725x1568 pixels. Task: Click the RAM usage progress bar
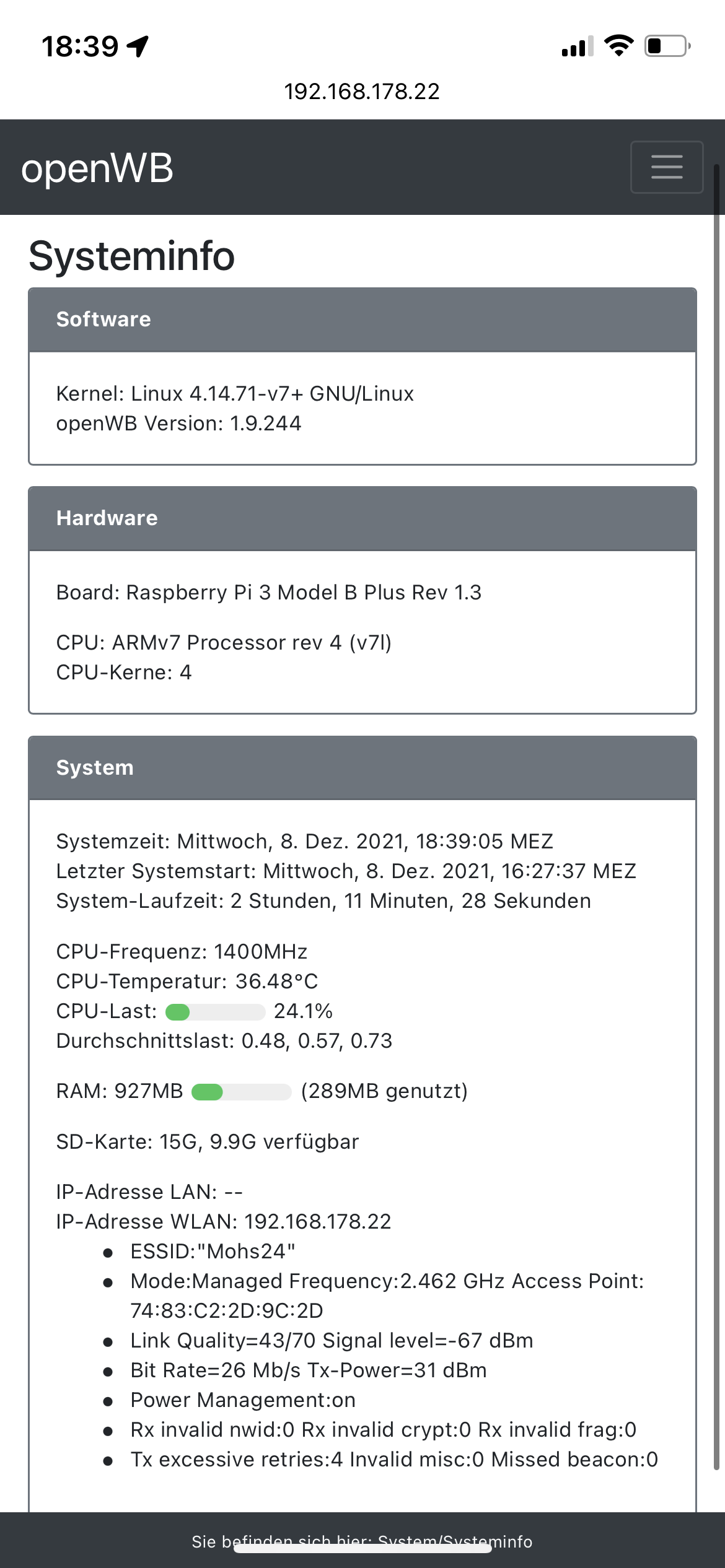point(241,1092)
